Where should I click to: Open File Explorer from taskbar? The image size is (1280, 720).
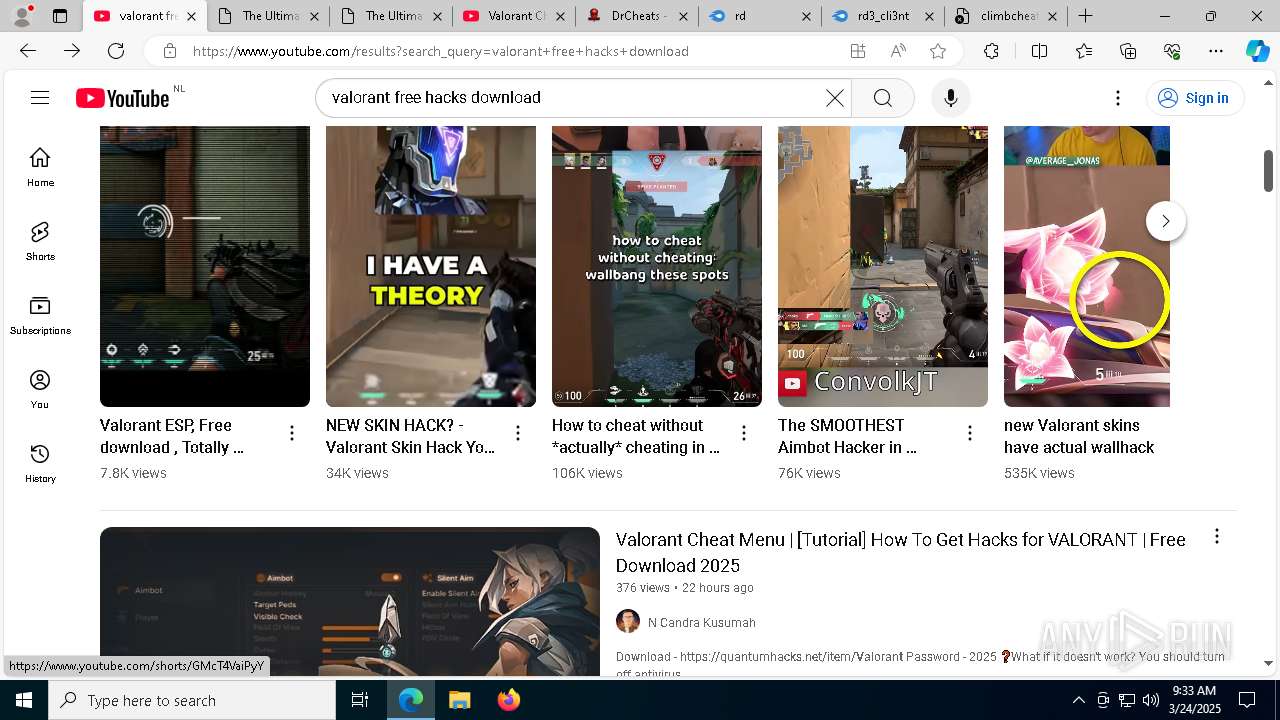459,700
